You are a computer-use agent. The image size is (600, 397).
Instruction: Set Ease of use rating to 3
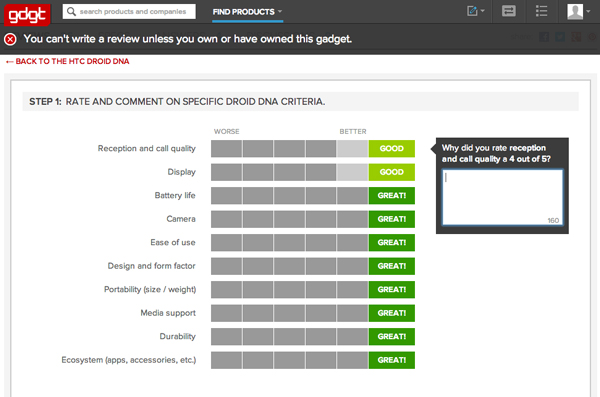pos(289,243)
